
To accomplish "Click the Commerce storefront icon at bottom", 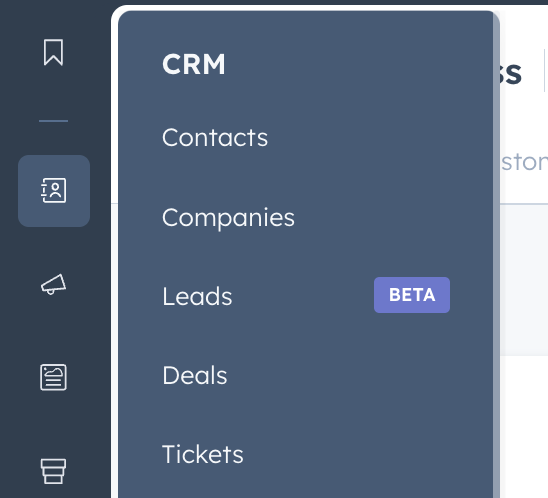I will [x=53, y=471].
